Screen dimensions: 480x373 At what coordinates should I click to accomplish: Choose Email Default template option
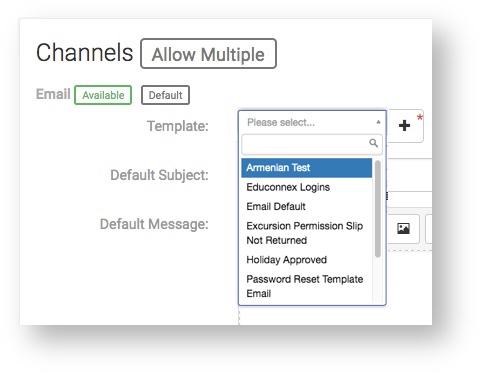pyautogui.click(x=307, y=206)
